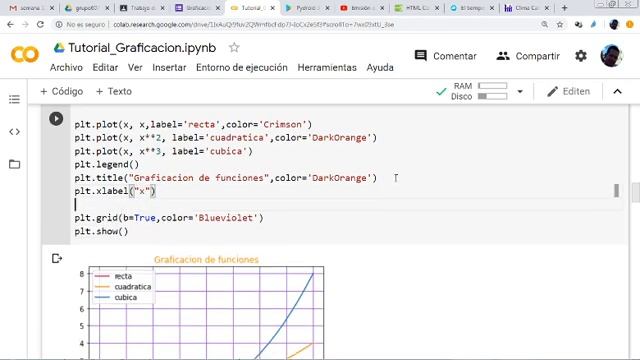This screenshot has height=360, width=640.
Task: Click the 'cubica' legend entry in plot
Action: point(126,298)
